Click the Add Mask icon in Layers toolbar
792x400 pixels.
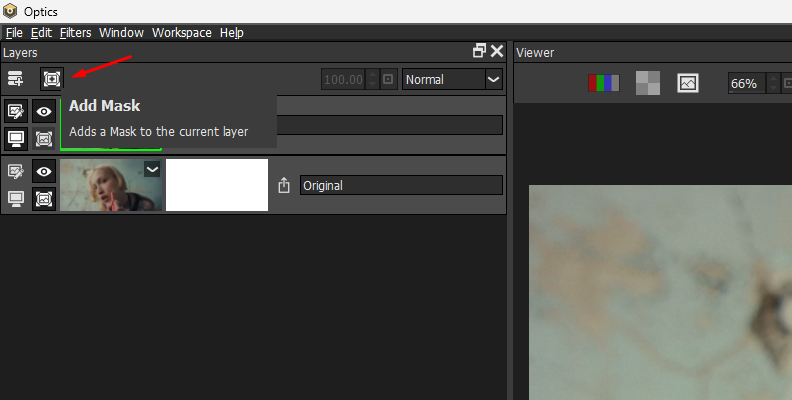[52, 79]
